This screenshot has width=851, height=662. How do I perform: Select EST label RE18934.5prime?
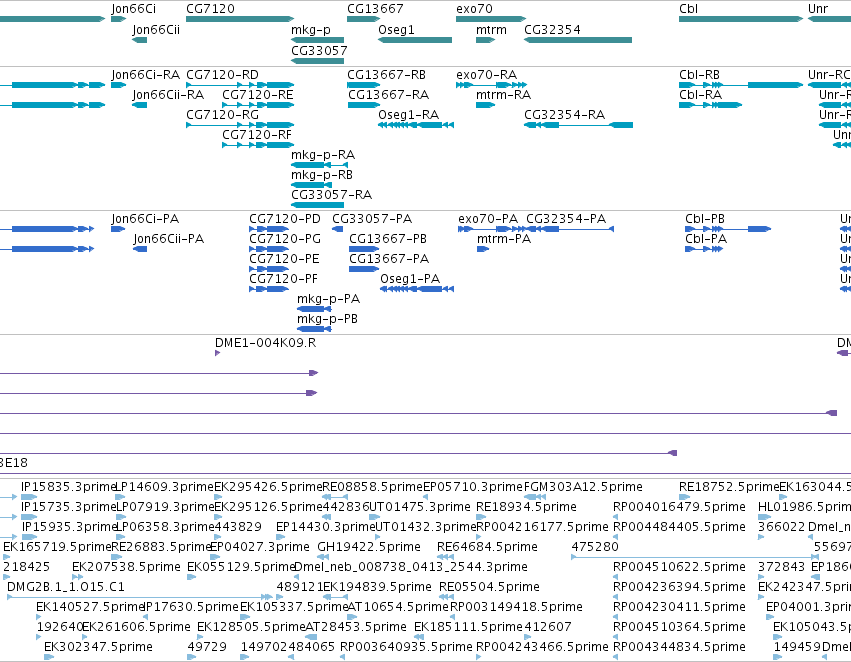526,507
